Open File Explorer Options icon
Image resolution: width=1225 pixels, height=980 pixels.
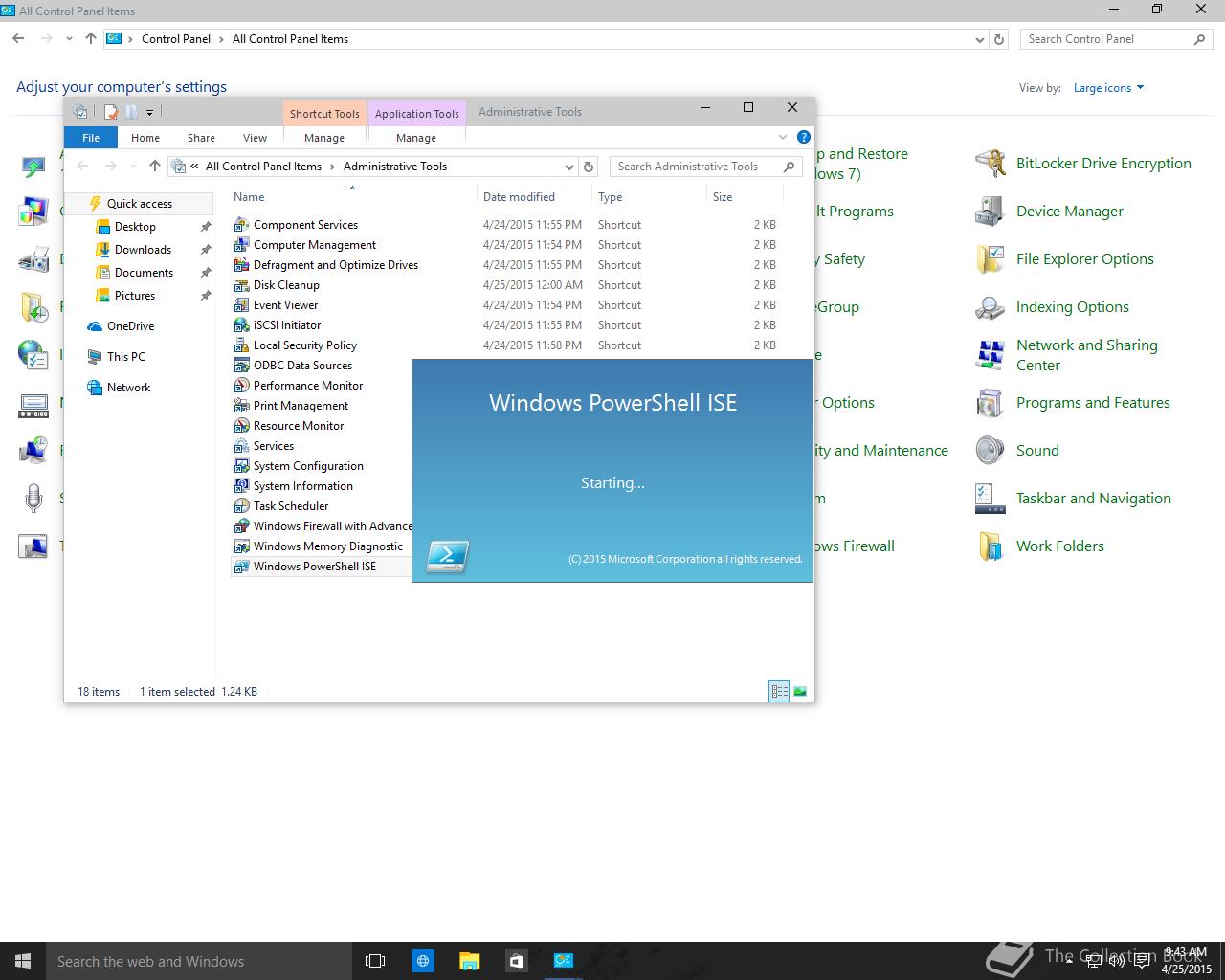point(990,259)
